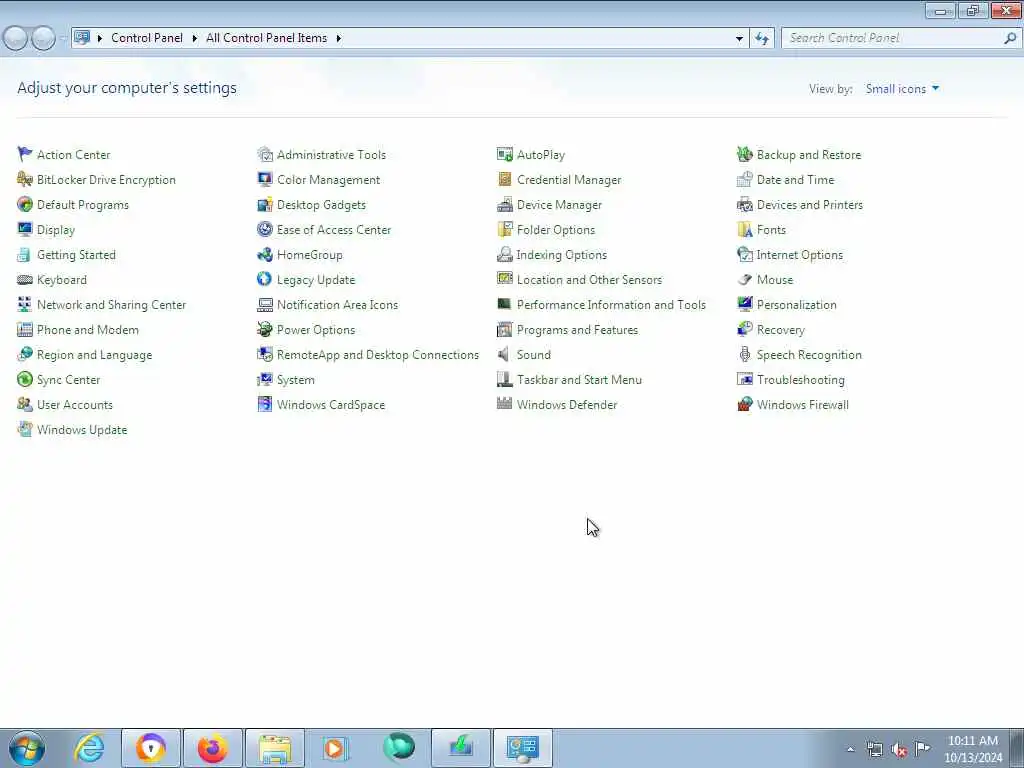
Task: Open Troubleshooting link
Action: pyautogui.click(x=801, y=379)
